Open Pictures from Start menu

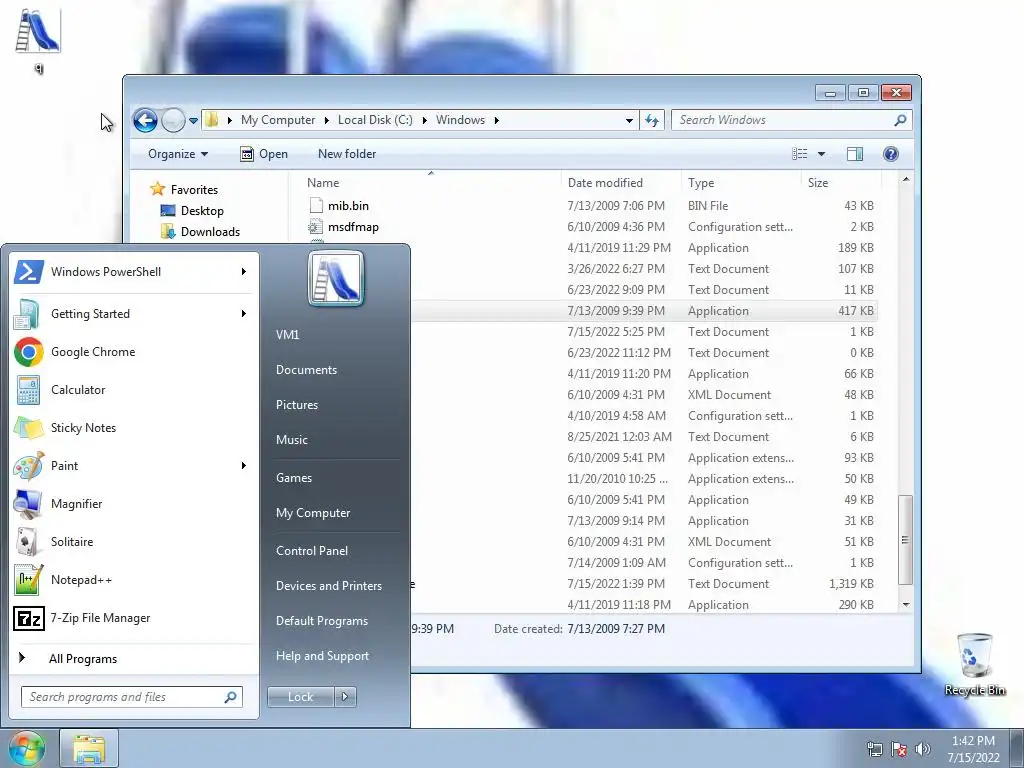tap(296, 405)
